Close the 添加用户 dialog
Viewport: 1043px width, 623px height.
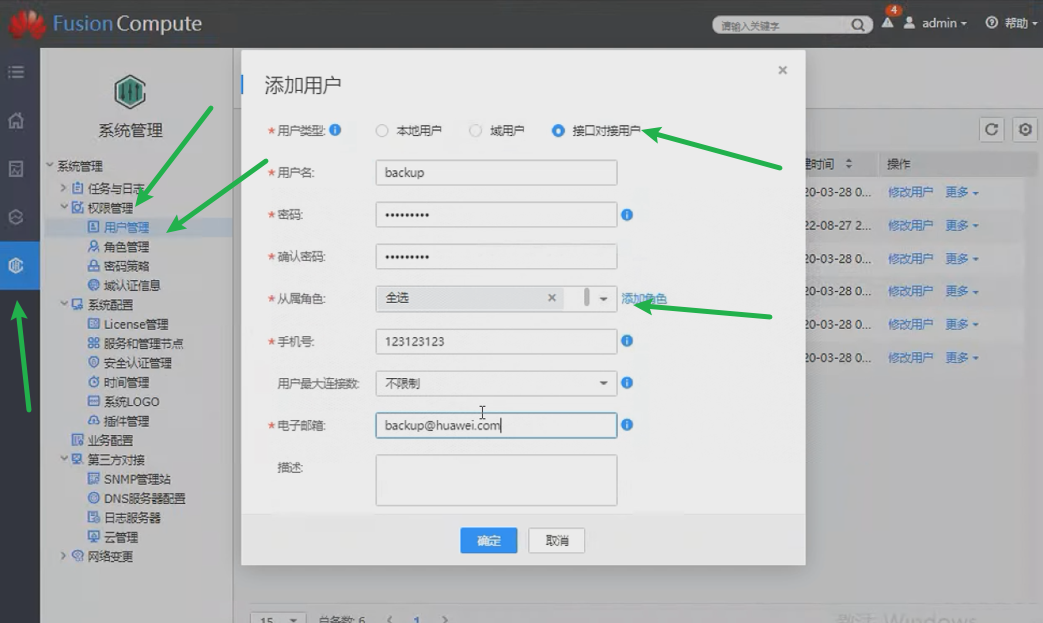point(782,70)
